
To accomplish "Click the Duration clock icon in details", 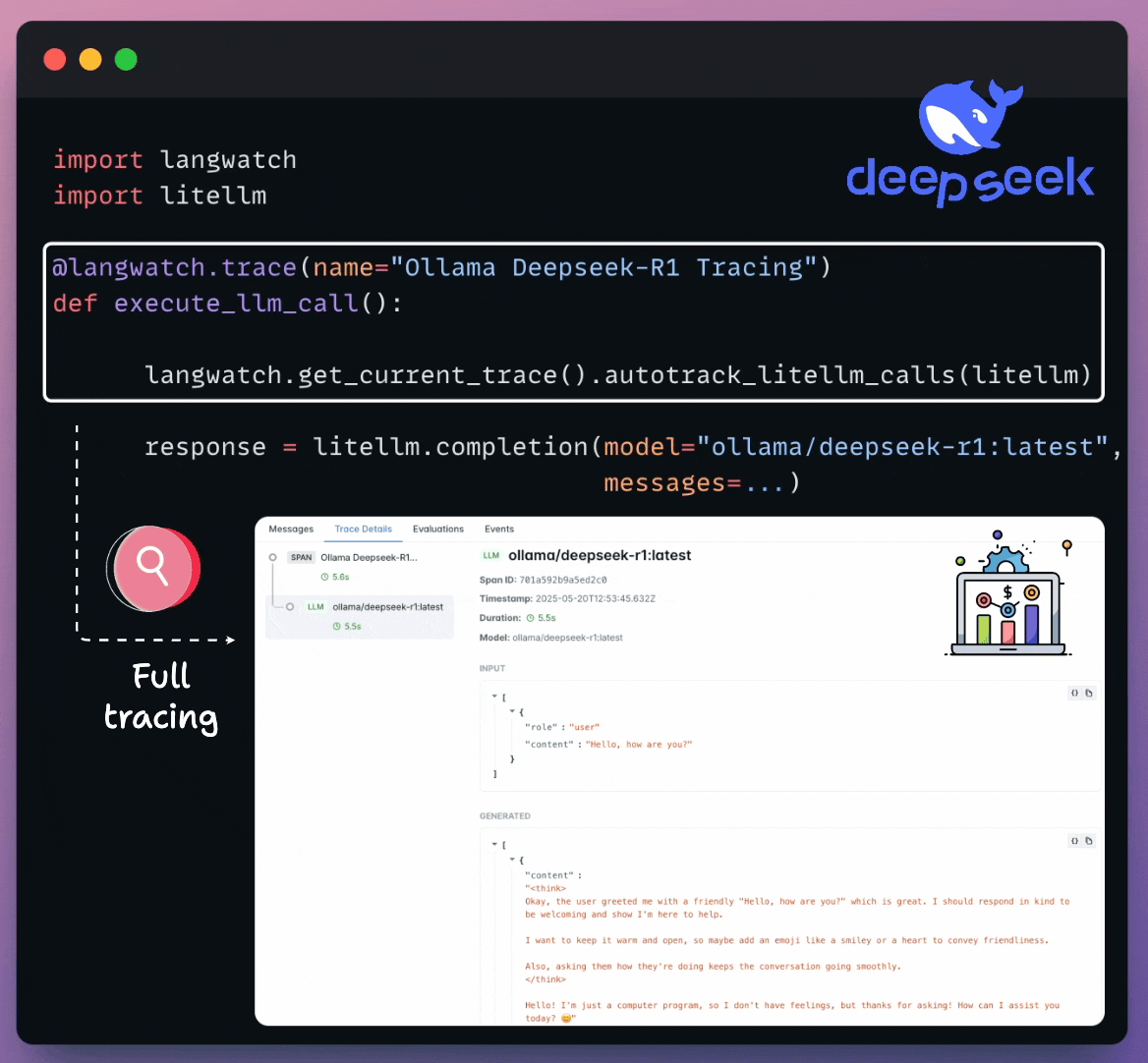I will pyautogui.click(x=530, y=618).
